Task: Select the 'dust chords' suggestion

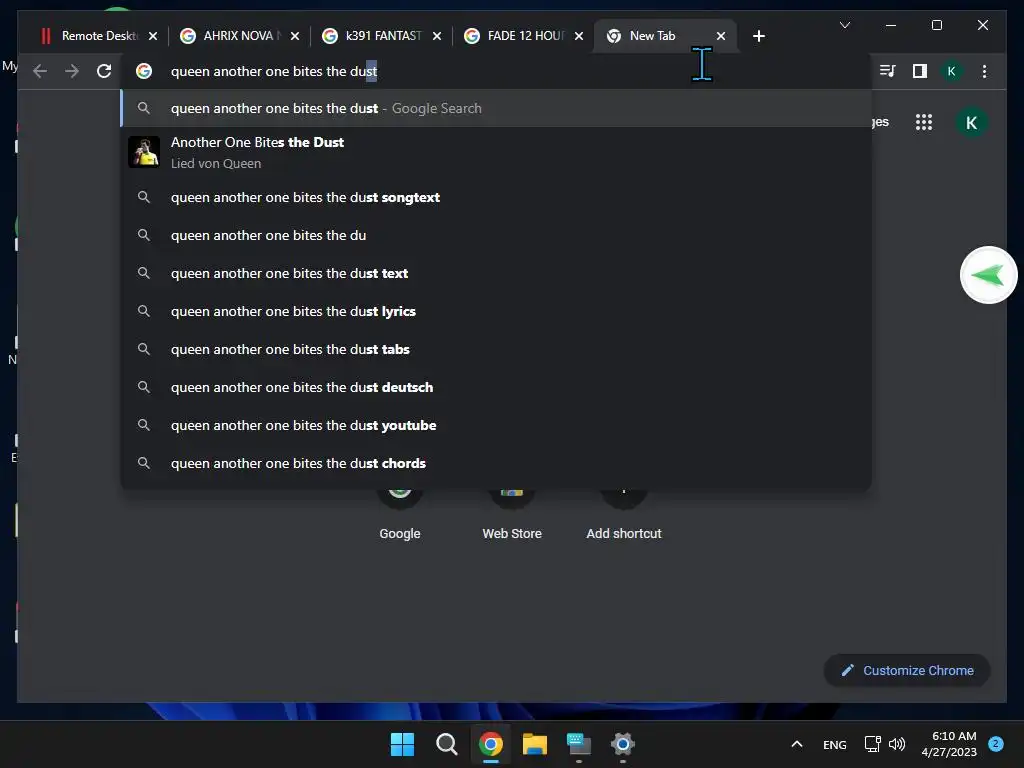Action: coord(496,463)
